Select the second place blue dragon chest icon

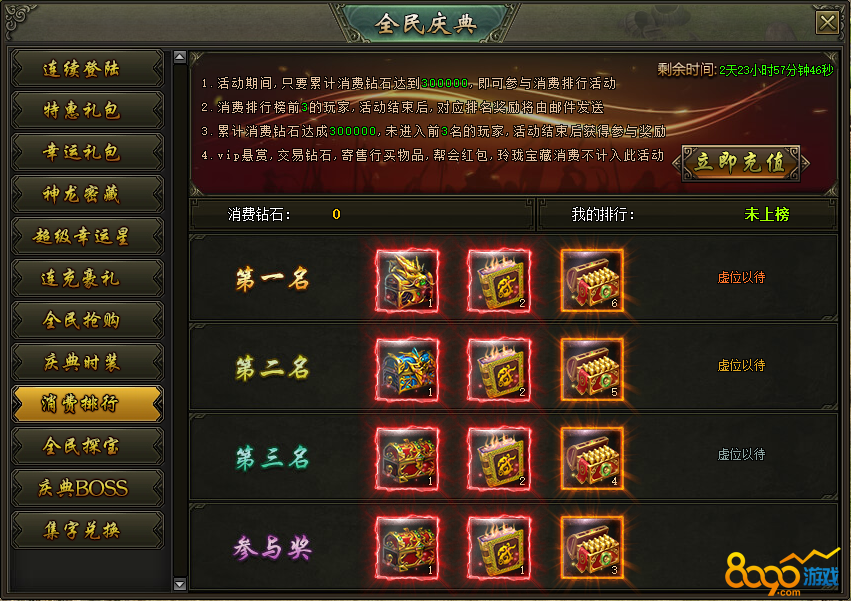point(407,370)
